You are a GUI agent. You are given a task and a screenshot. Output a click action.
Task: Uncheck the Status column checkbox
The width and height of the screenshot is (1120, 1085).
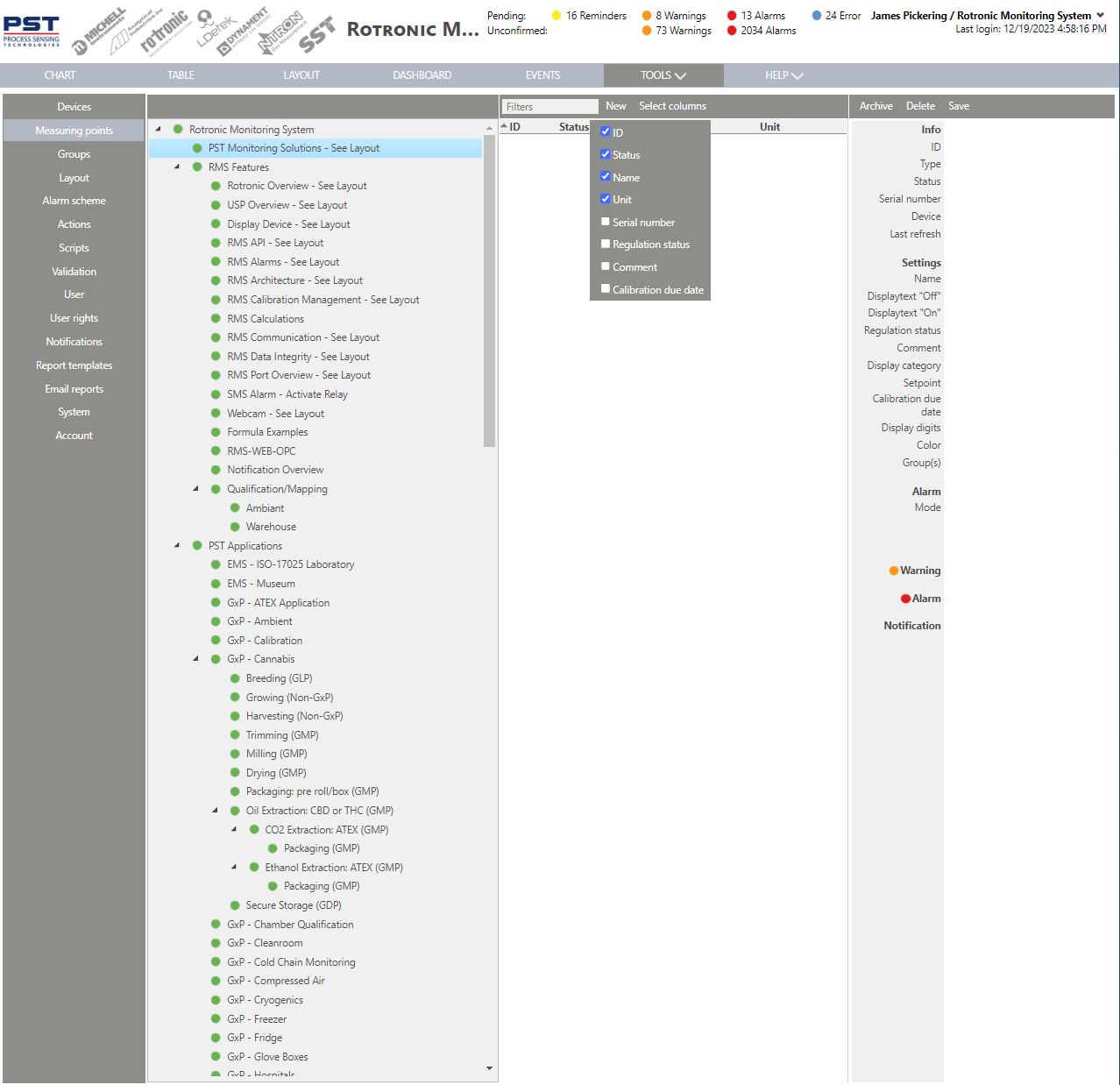(x=606, y=154)
